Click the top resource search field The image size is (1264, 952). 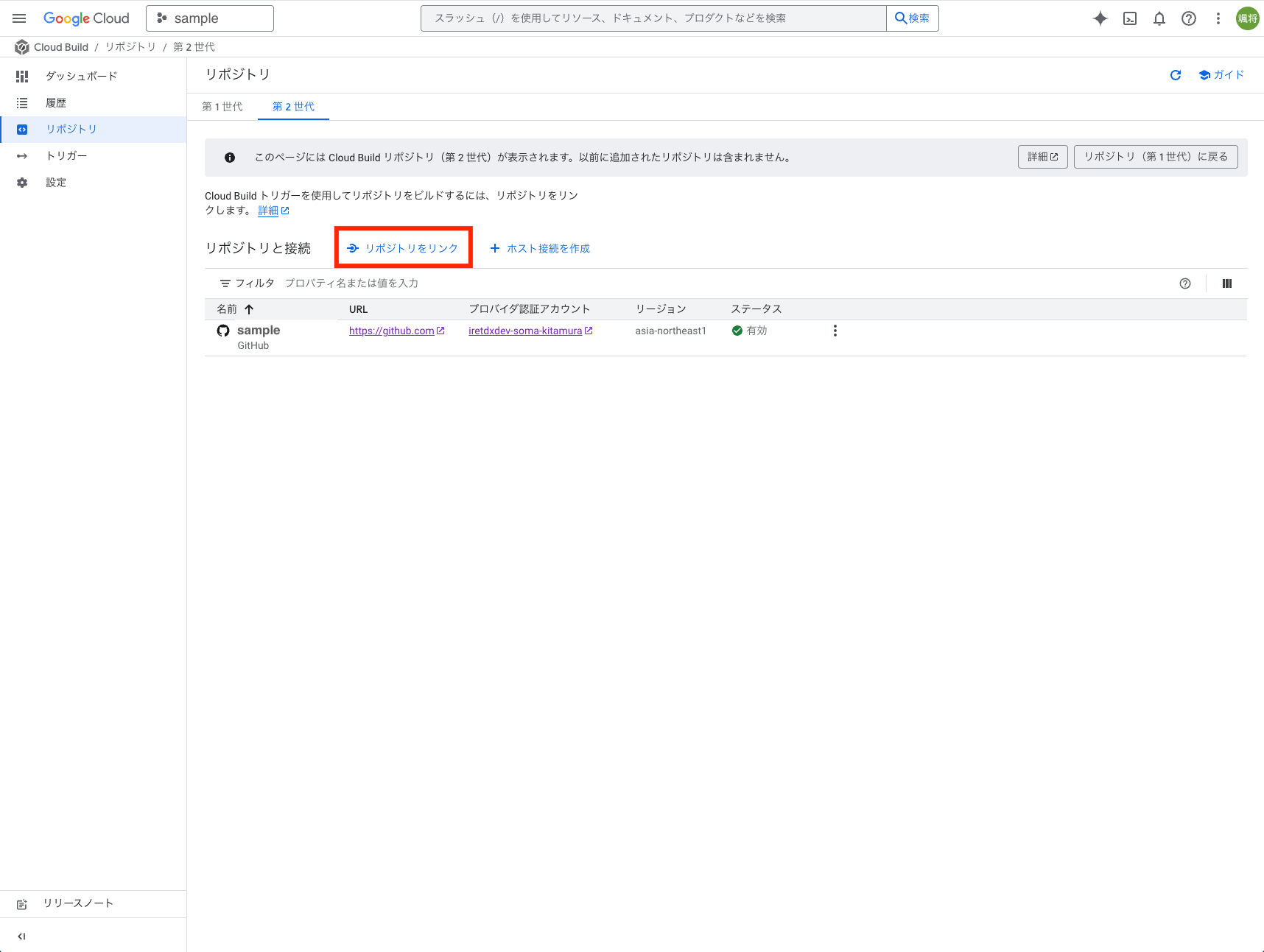(653, 18)
